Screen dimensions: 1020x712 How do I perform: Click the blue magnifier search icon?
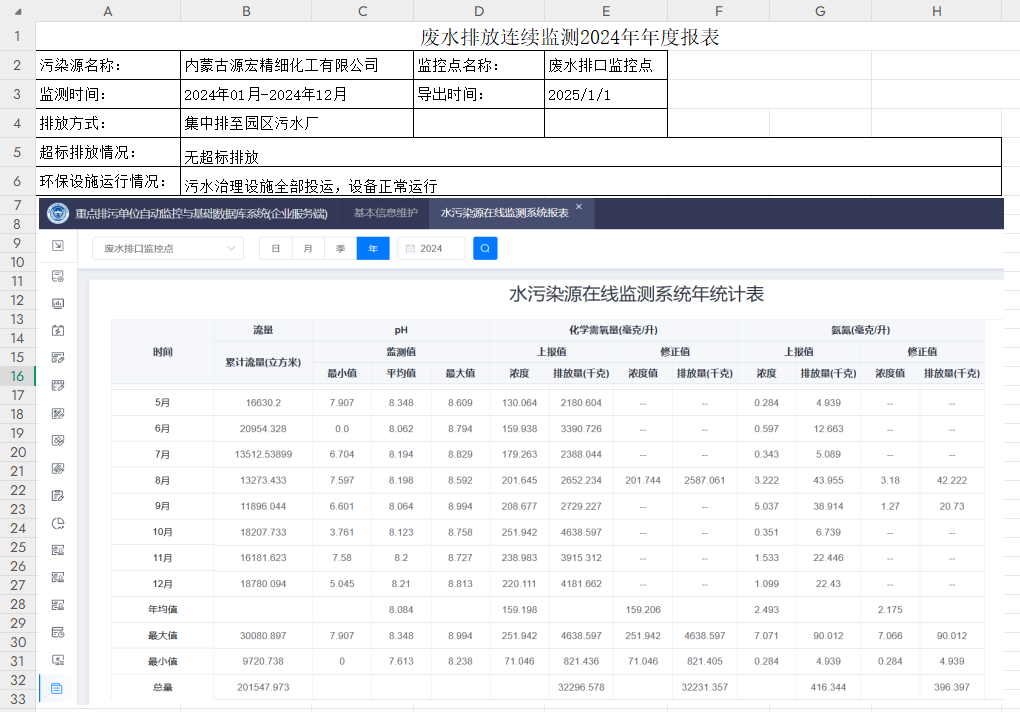485,248
